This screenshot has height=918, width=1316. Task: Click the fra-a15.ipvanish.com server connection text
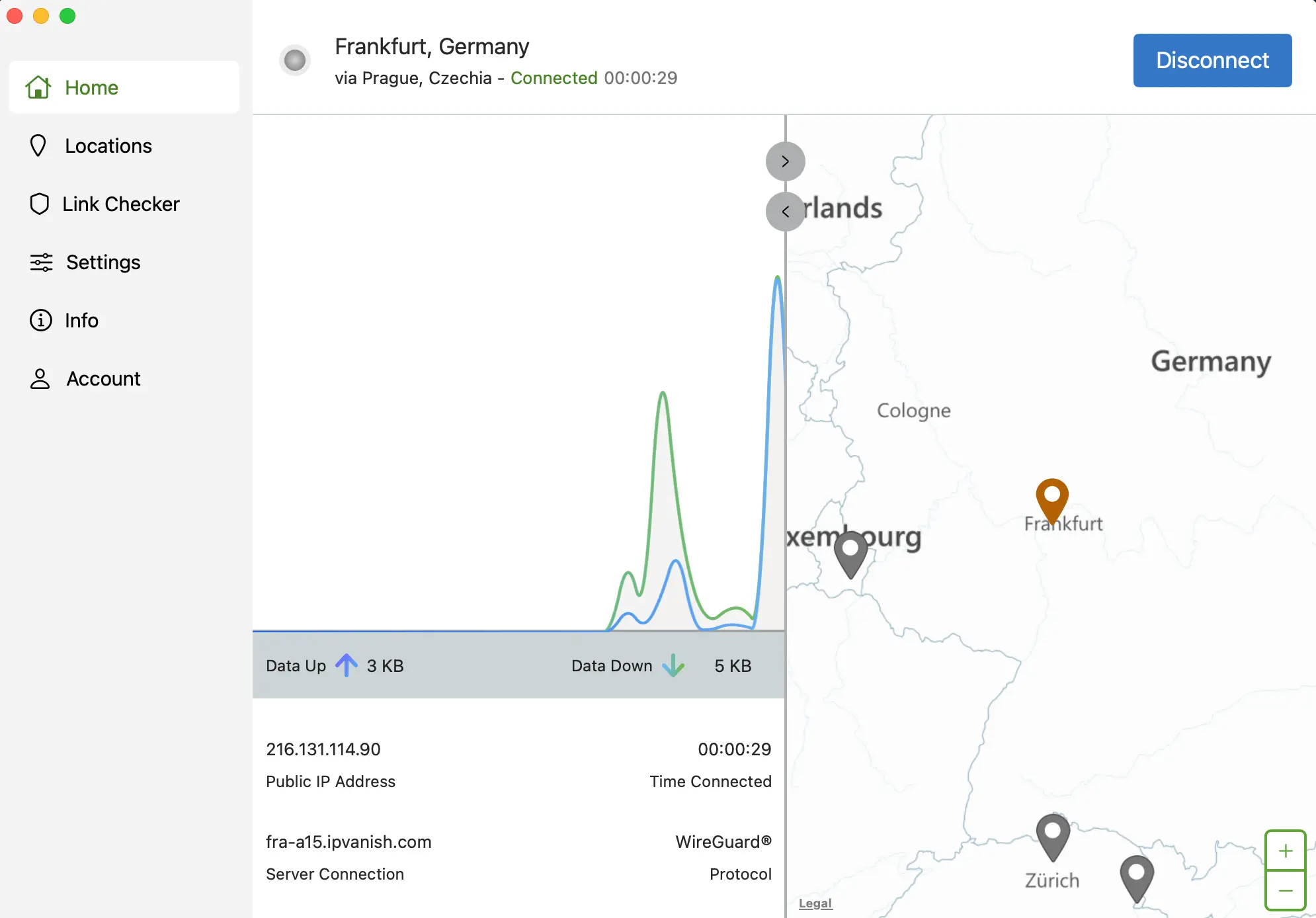click(x=349, y=841)
